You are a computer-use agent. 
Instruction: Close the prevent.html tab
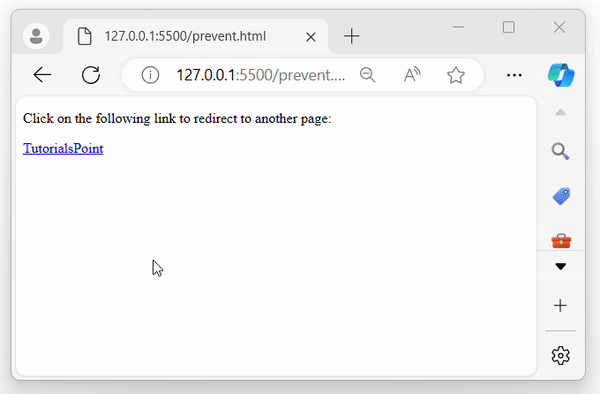point(311,37)
